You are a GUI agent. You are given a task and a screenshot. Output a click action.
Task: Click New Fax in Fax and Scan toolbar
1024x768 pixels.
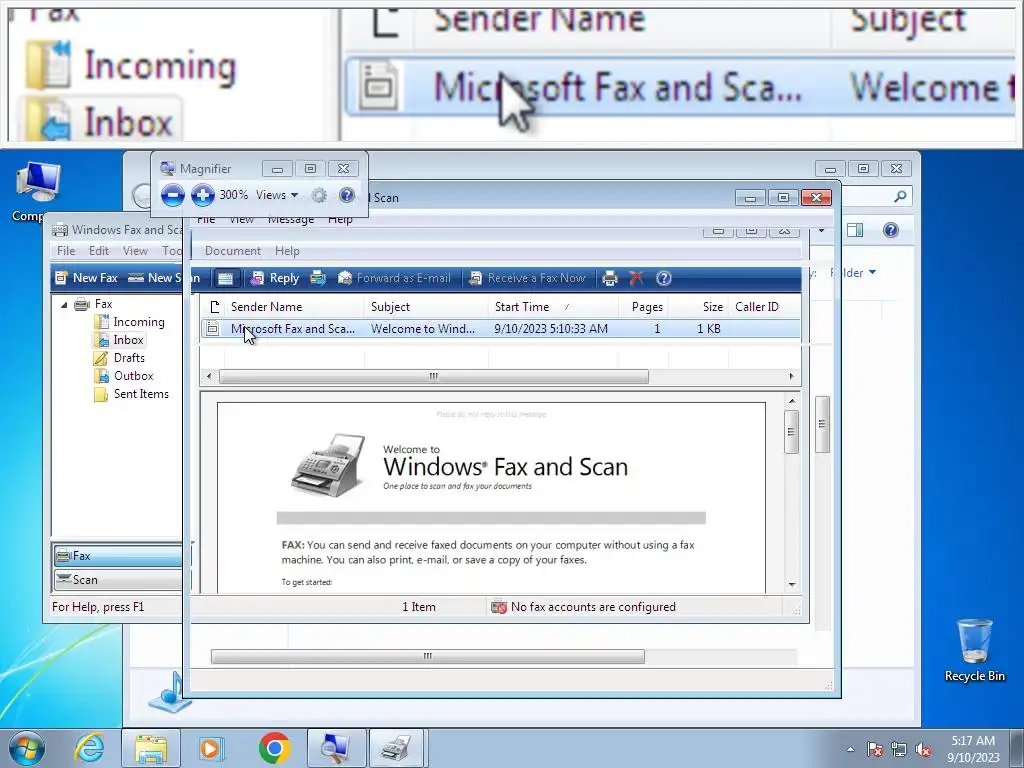click(x=87, y=278)
